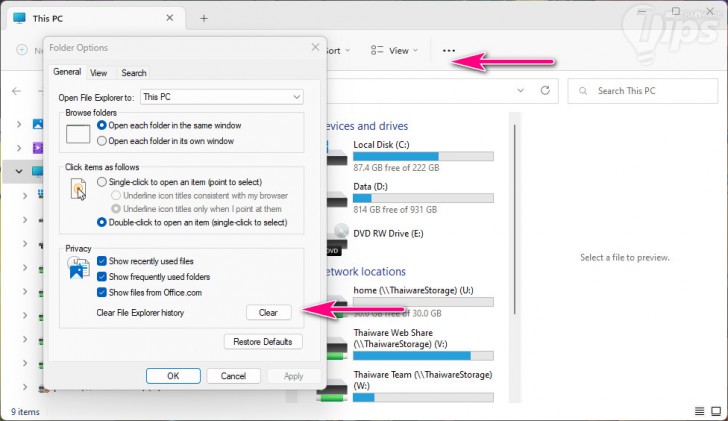The image size is (728, 421).
Task: Click the Pictures icon in sidebar
Action: 38,124
